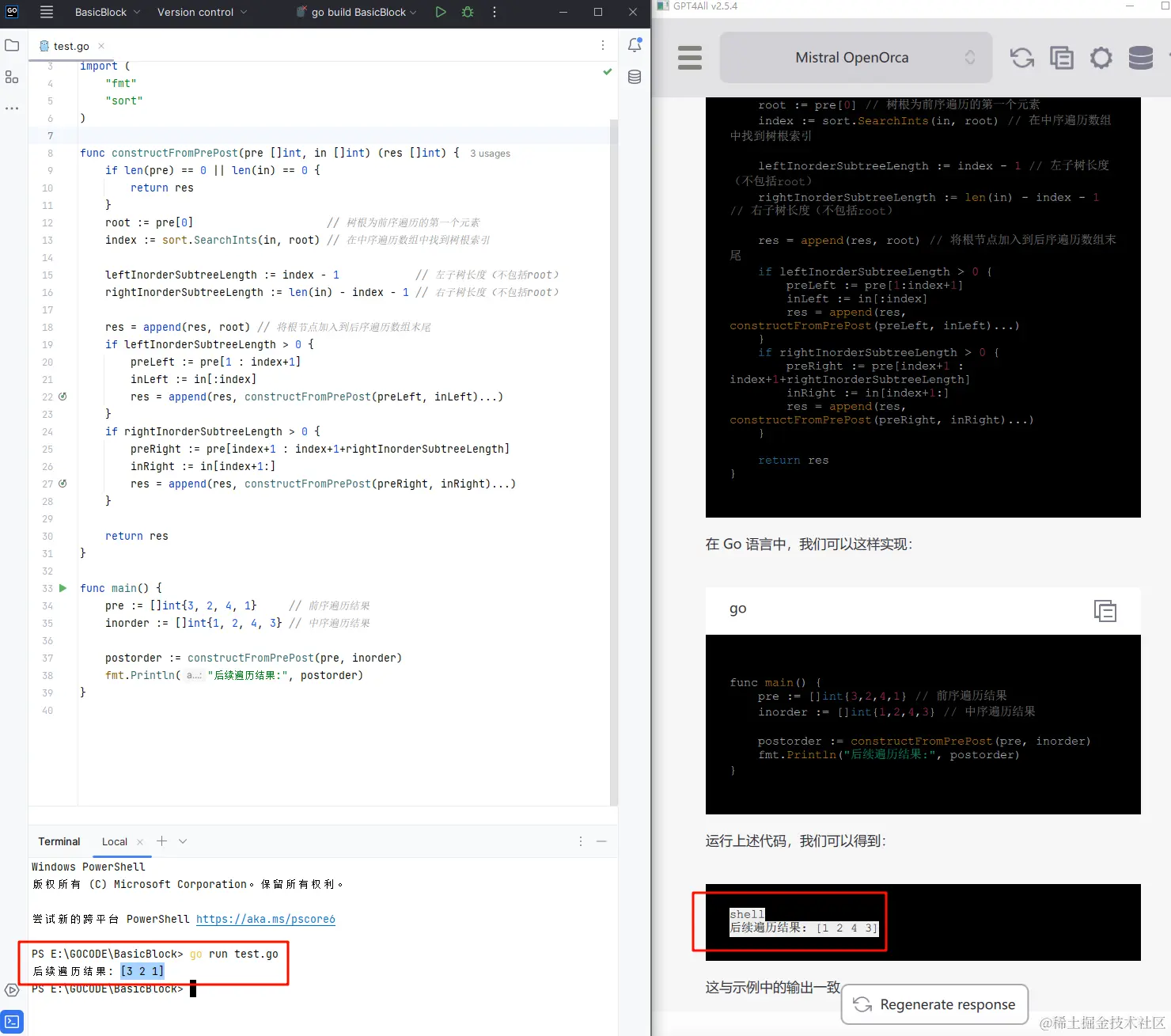1171x1036 pixels.
Task: Click 'pre := []int{3, 2, 4, 1}' on line 34
Action: [181, 605]
